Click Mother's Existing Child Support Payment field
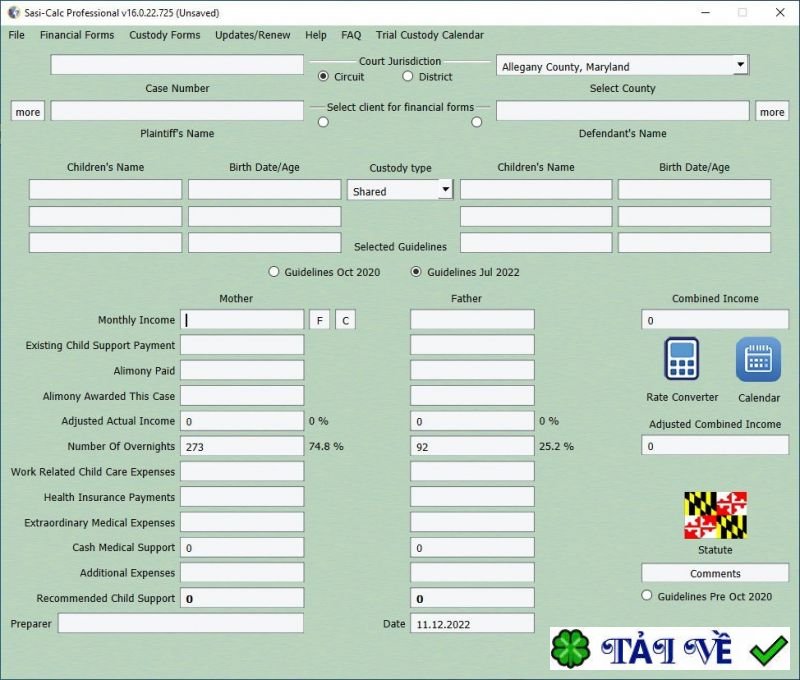This screenshot has width=800, height=680. pyautogui.click(x=242, y=345)
